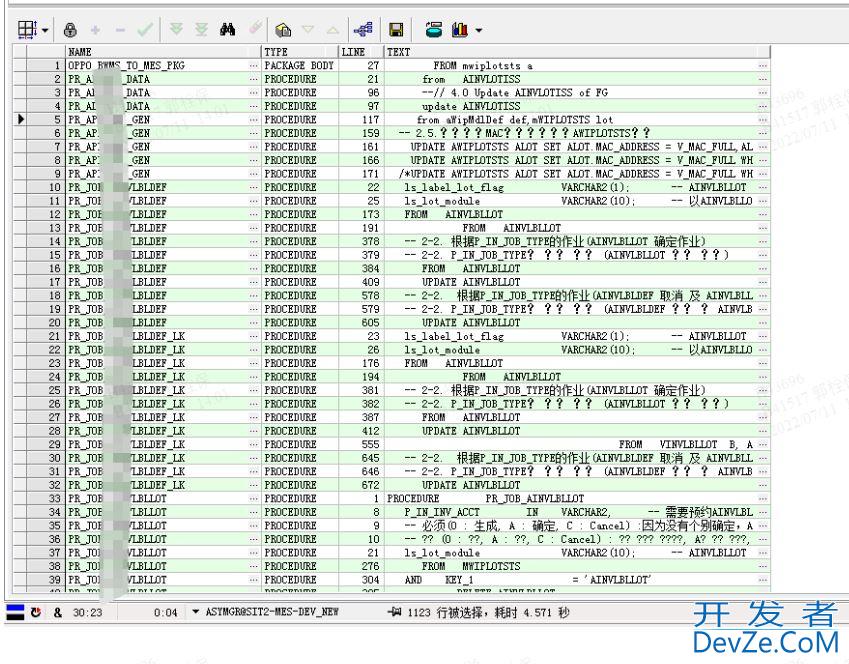Click the plus insert record icon
This screenshot has height=664, width=849.
click(x=95, y=30)
